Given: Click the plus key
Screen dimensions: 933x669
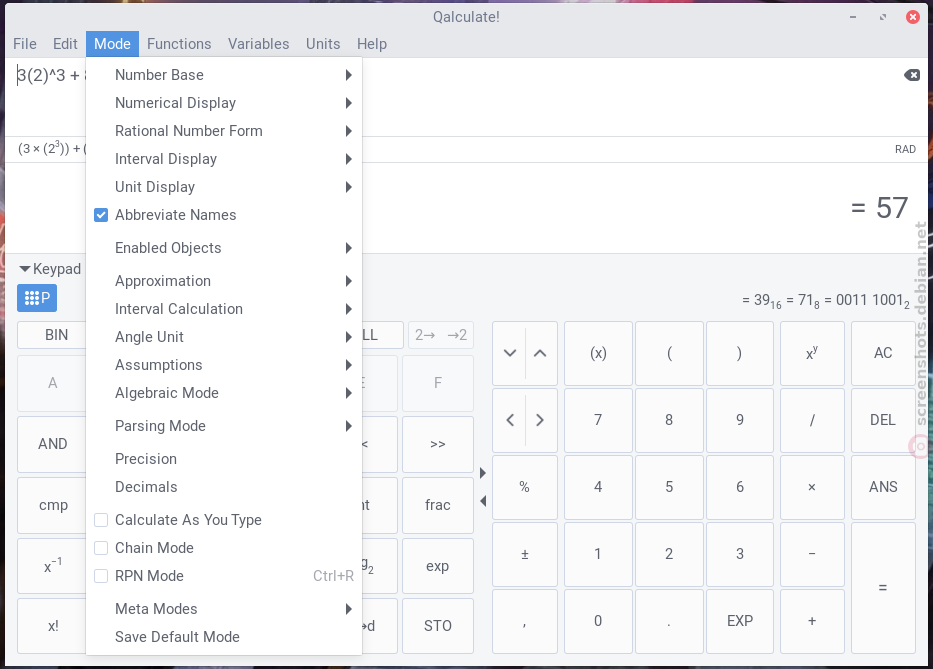Looking at the screenshot, I should coord(812,621).
